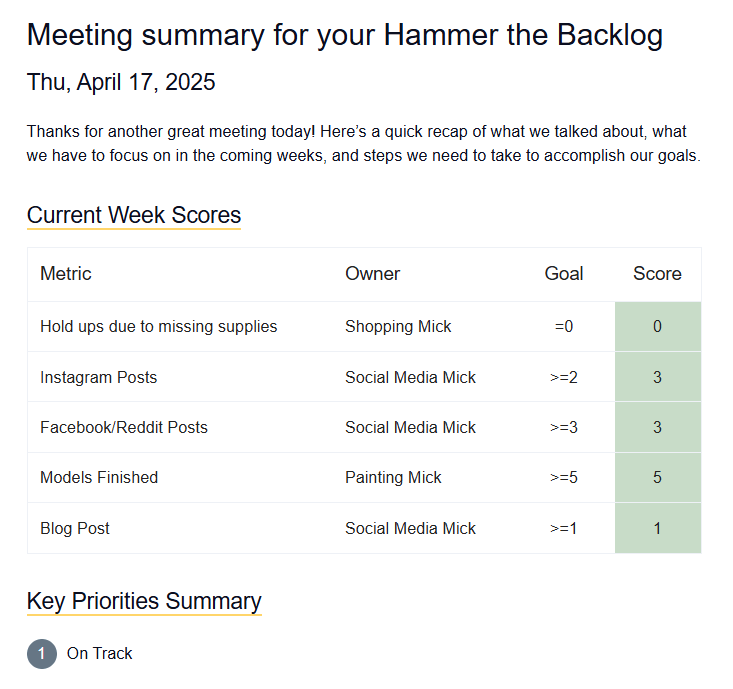Click the Meeting summary title heading
The image size is (733, 689).
[x=344, y=36]
